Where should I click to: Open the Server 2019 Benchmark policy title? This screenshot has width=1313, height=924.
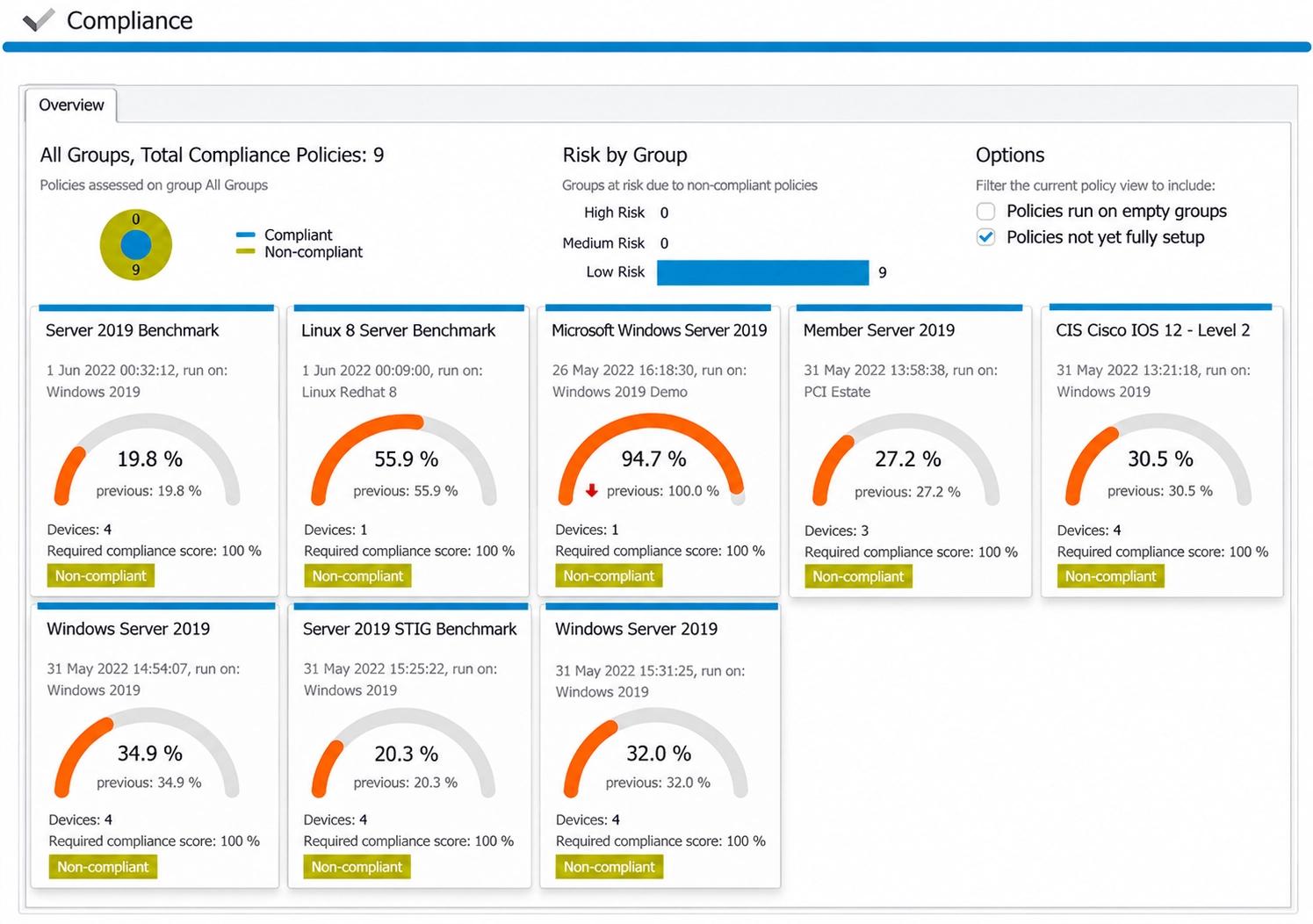133,330
